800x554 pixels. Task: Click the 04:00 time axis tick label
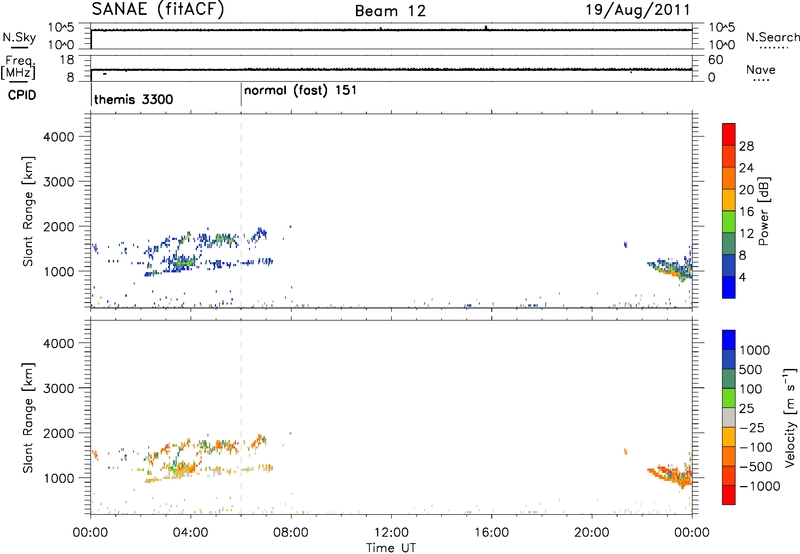point(190,533)
